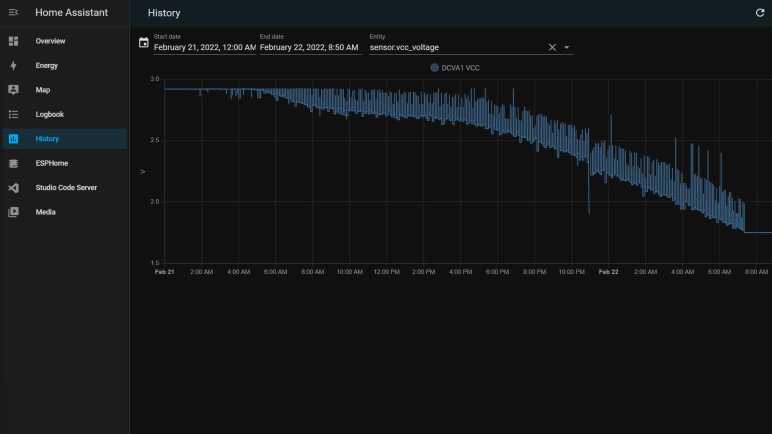Screen dimensions: 772x434
Task: Click the Start date field
Action: coord(204,47)
